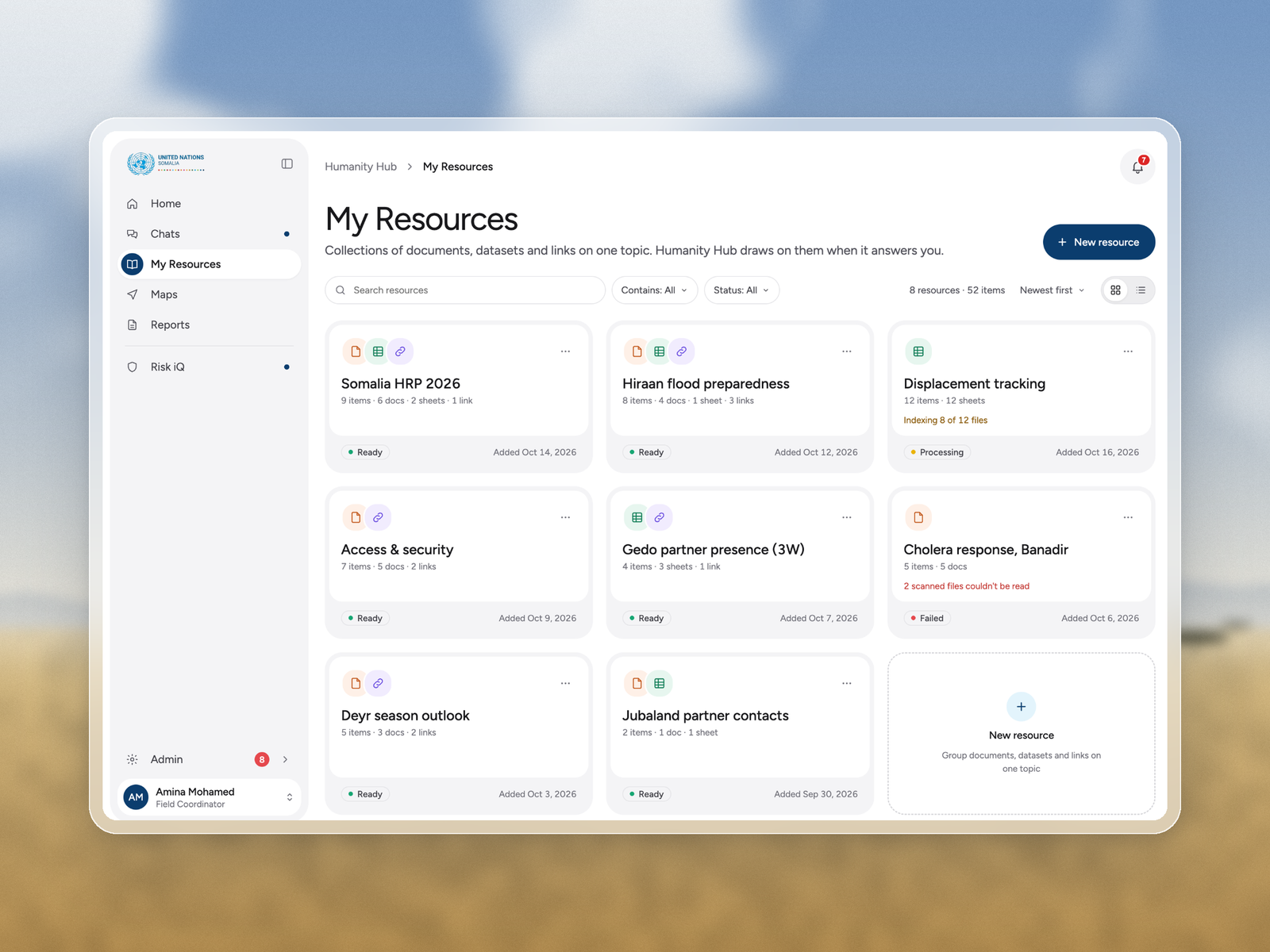This screenshot has width=1270, height=952.
Task: Click the Admin badge showing 8
Action: (261, 759)
